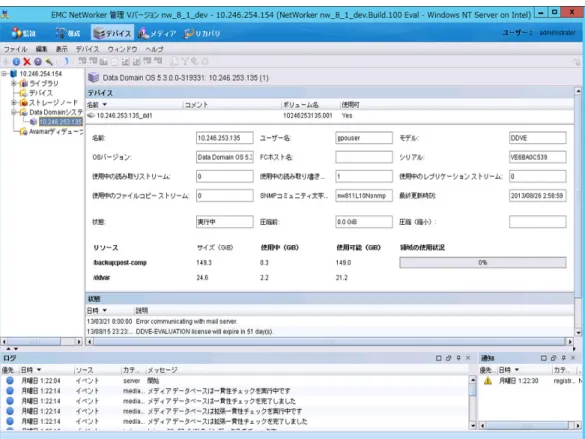Select the Avamar deduplication tree item
The image size is (585, 439).
(56, 131)
